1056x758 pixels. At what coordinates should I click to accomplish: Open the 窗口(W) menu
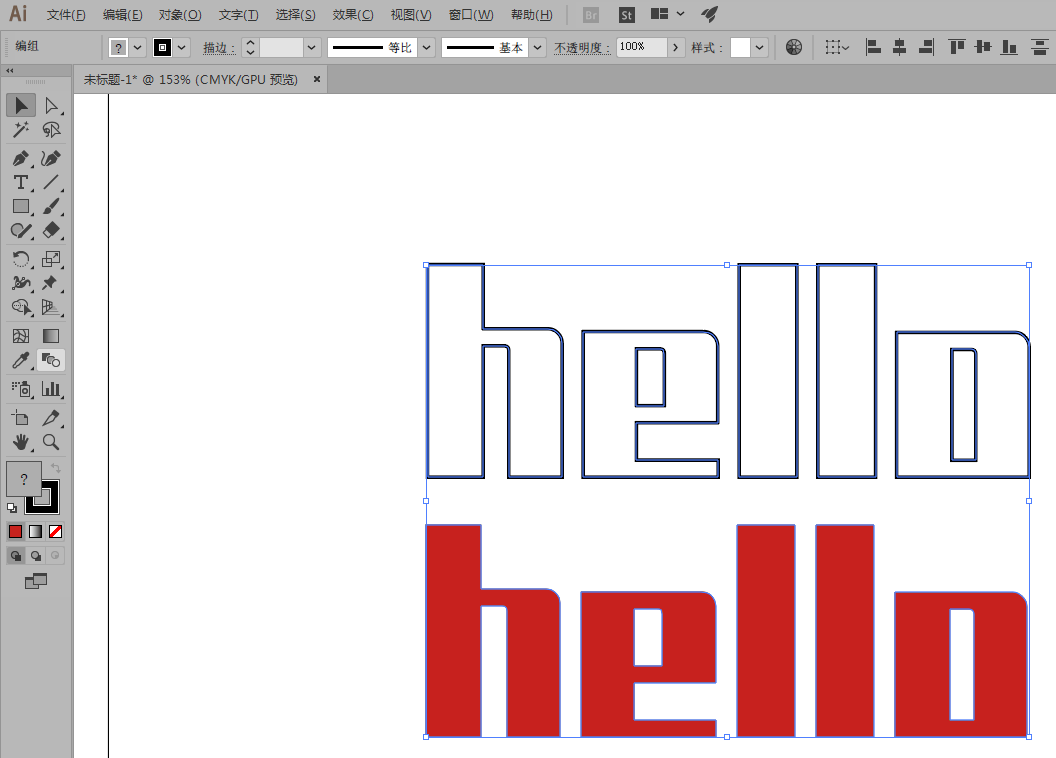tap(471, 15)
